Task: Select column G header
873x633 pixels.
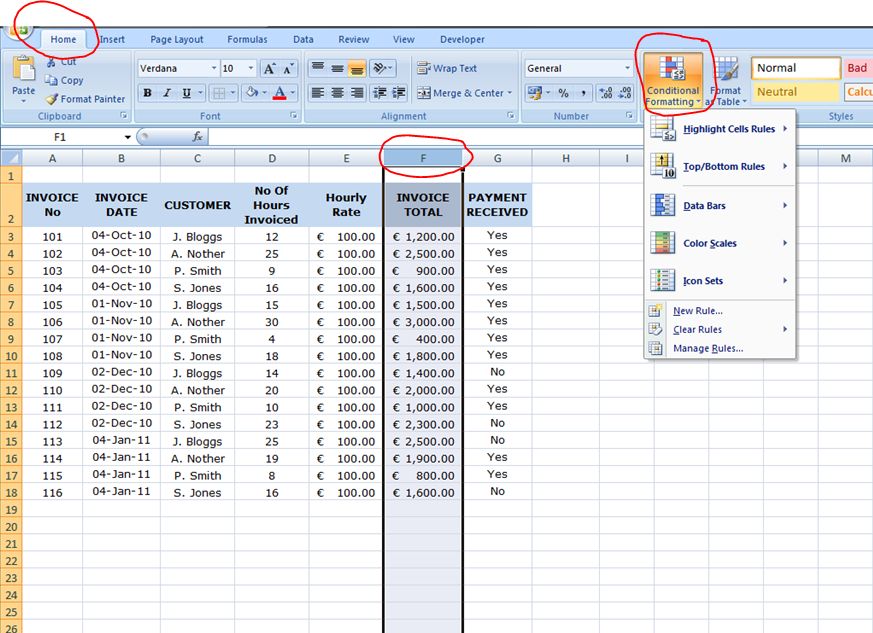Action: point(497,158)
